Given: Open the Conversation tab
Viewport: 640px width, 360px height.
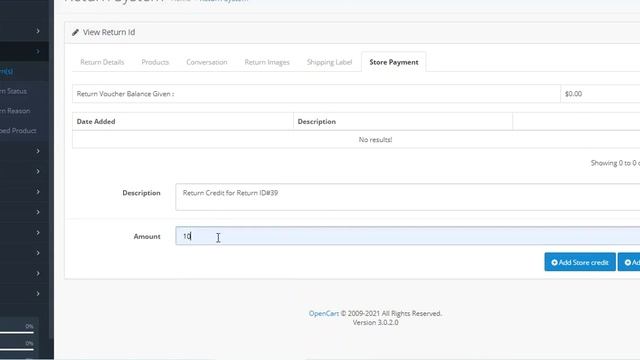Looking at the screenshot, I should point(207,62).
